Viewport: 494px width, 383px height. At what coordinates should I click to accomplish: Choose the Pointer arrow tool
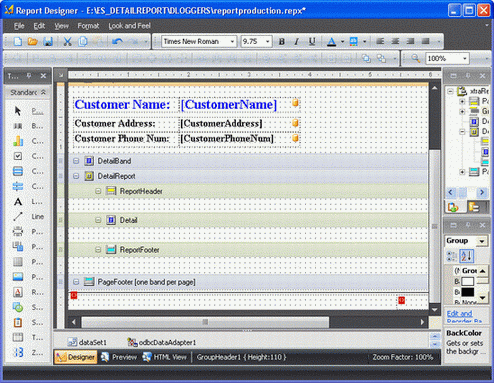18,111
